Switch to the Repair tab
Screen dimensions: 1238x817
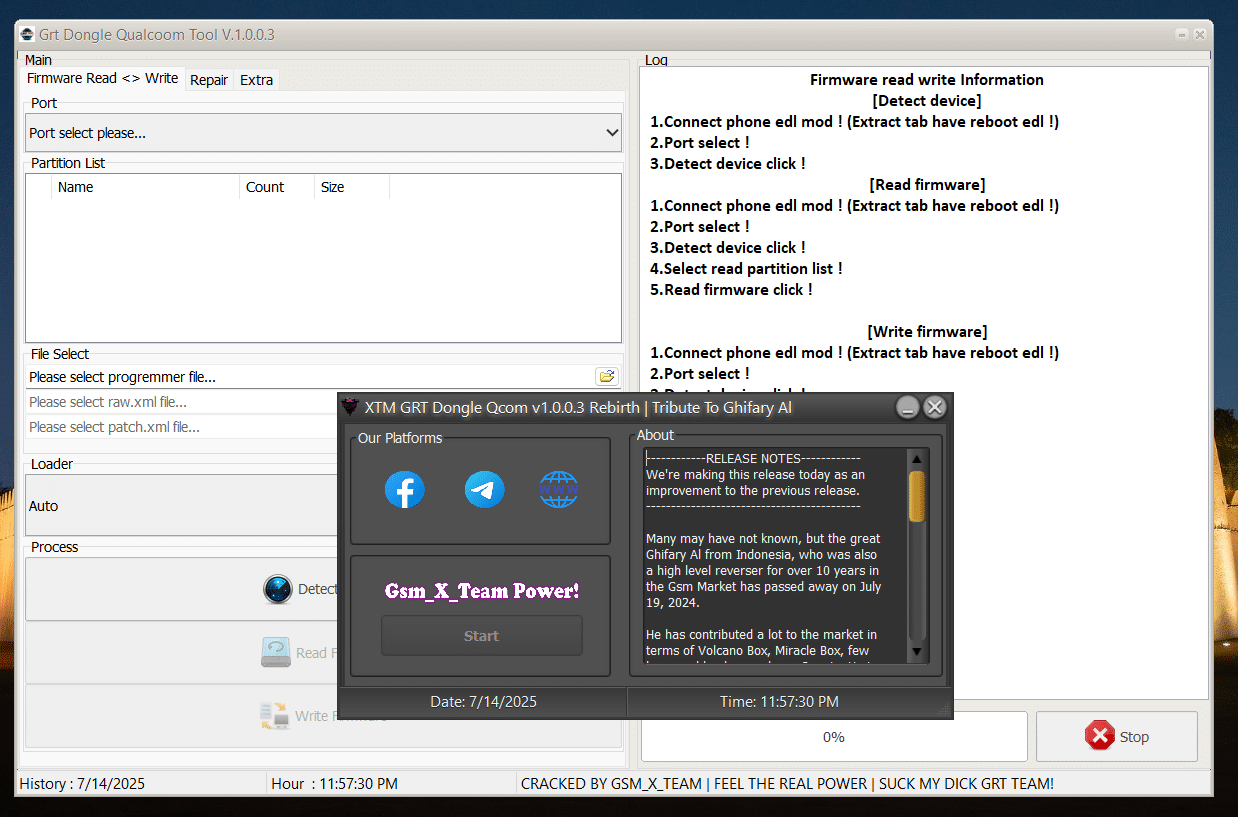[209, 80]
